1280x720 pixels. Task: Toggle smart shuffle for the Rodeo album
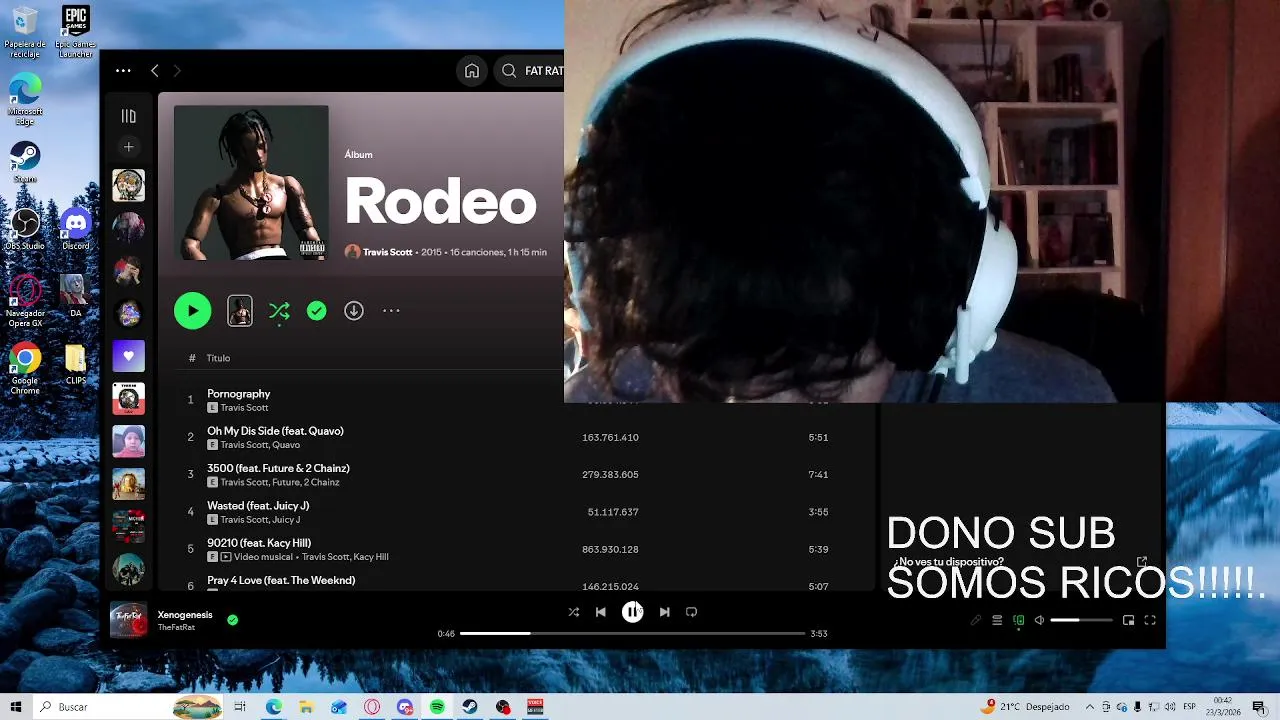[x=279, y=311]
